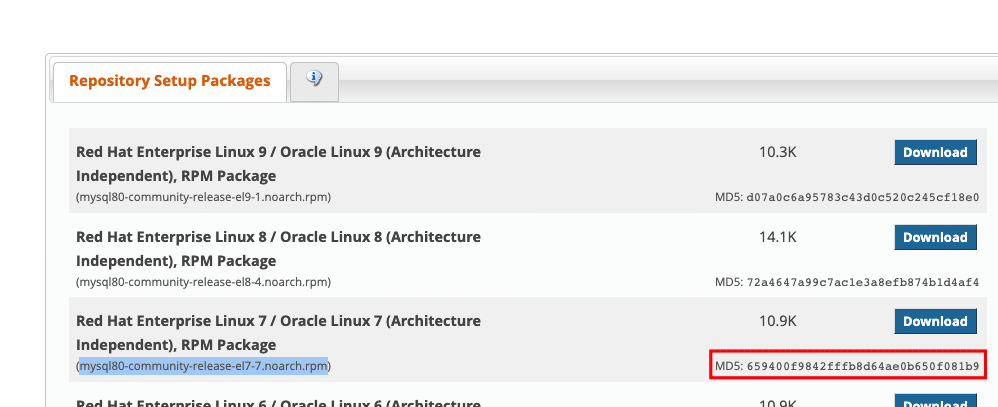Screen dimensions: 998x407
Task: Download the Linux 8 RPM package
Action: [935, 238]
